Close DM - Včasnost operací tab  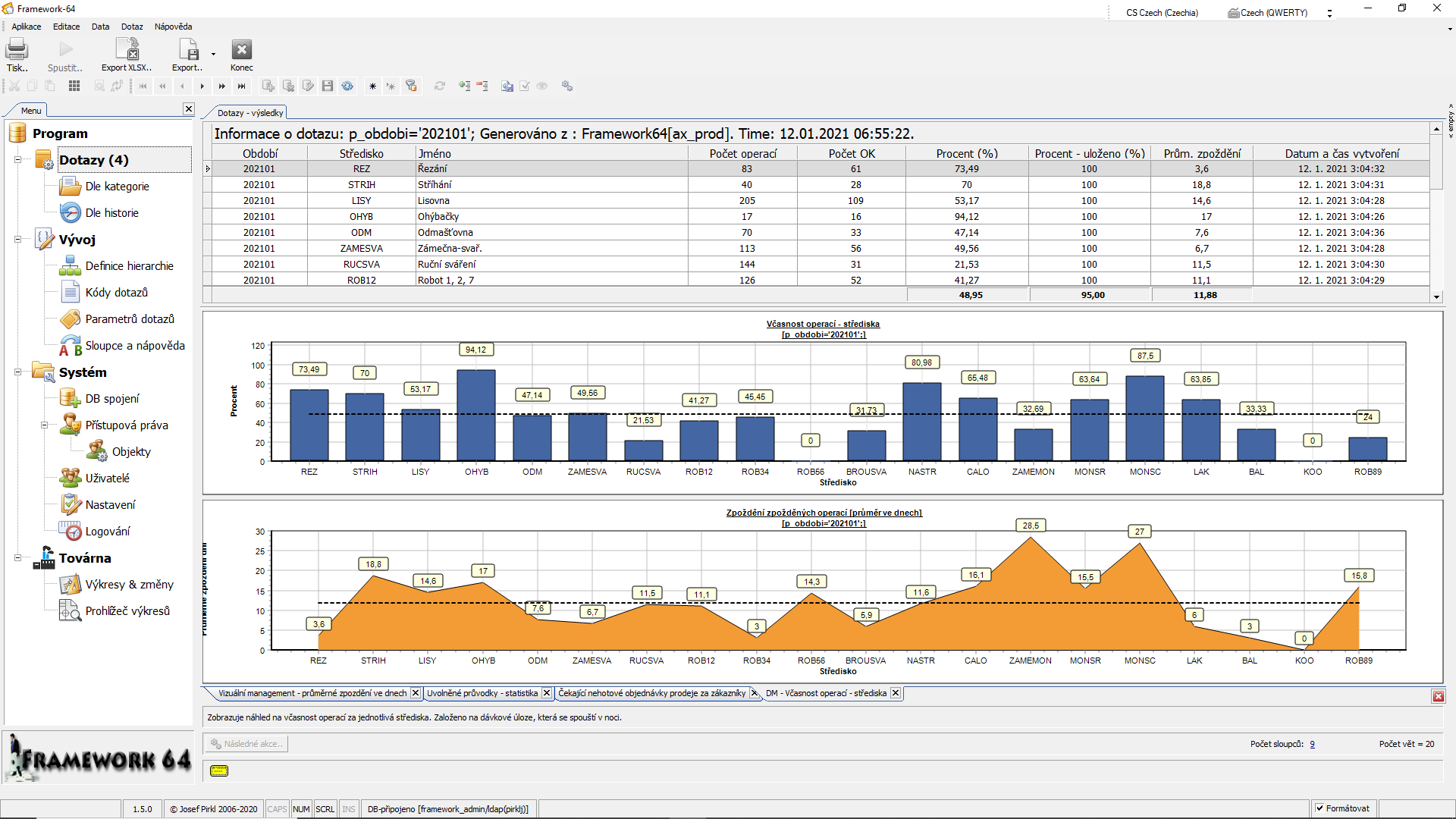pyautogui.click(x=896, y=693)
